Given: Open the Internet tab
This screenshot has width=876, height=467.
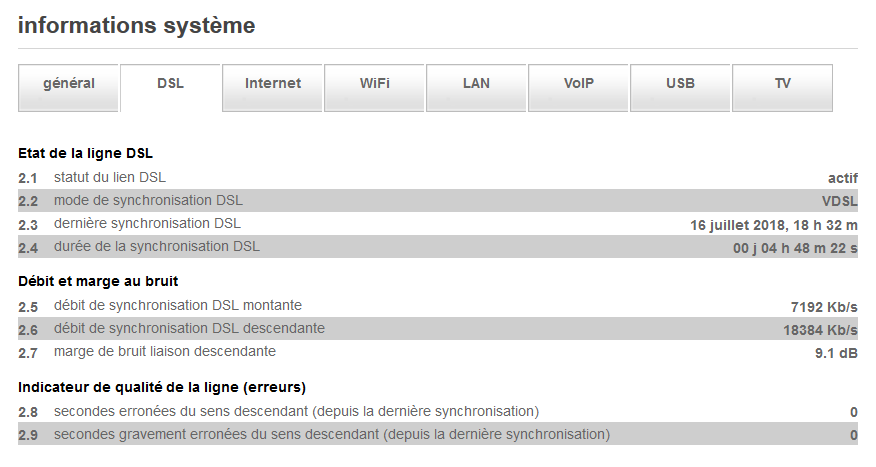Looking at the screenshot, I should [x=273, y=84].
